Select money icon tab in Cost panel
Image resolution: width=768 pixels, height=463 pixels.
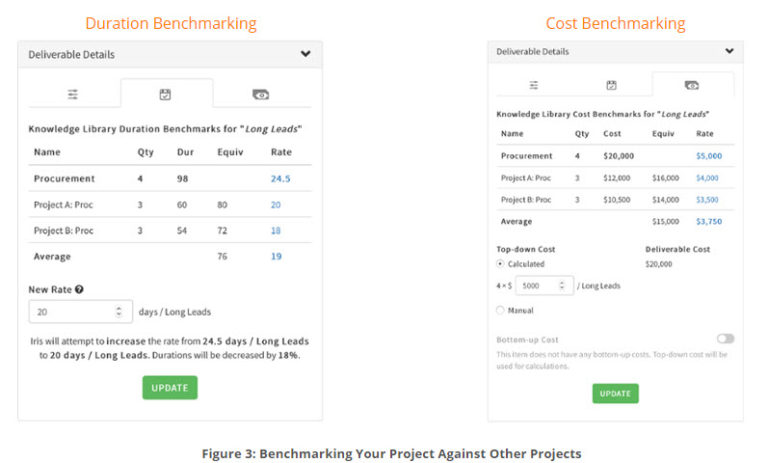(x=692, y=85)
